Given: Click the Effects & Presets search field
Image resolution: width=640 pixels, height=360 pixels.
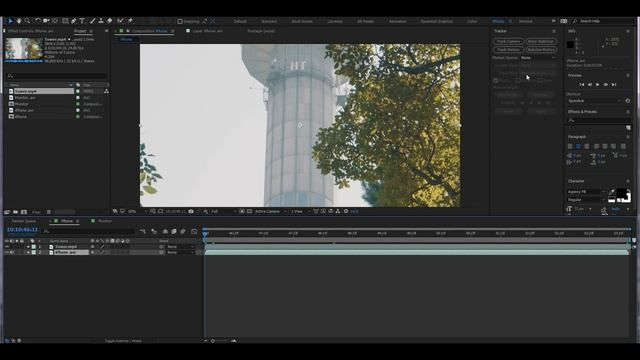Looking at the screenshot, I should pos(598,120).
